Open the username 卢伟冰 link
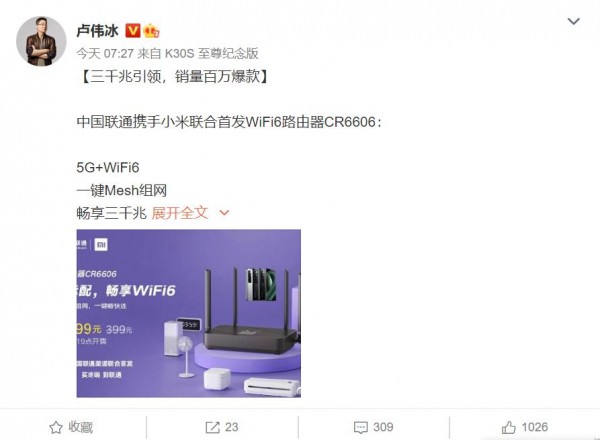This screenshot has width=600, height=440. 98,31
